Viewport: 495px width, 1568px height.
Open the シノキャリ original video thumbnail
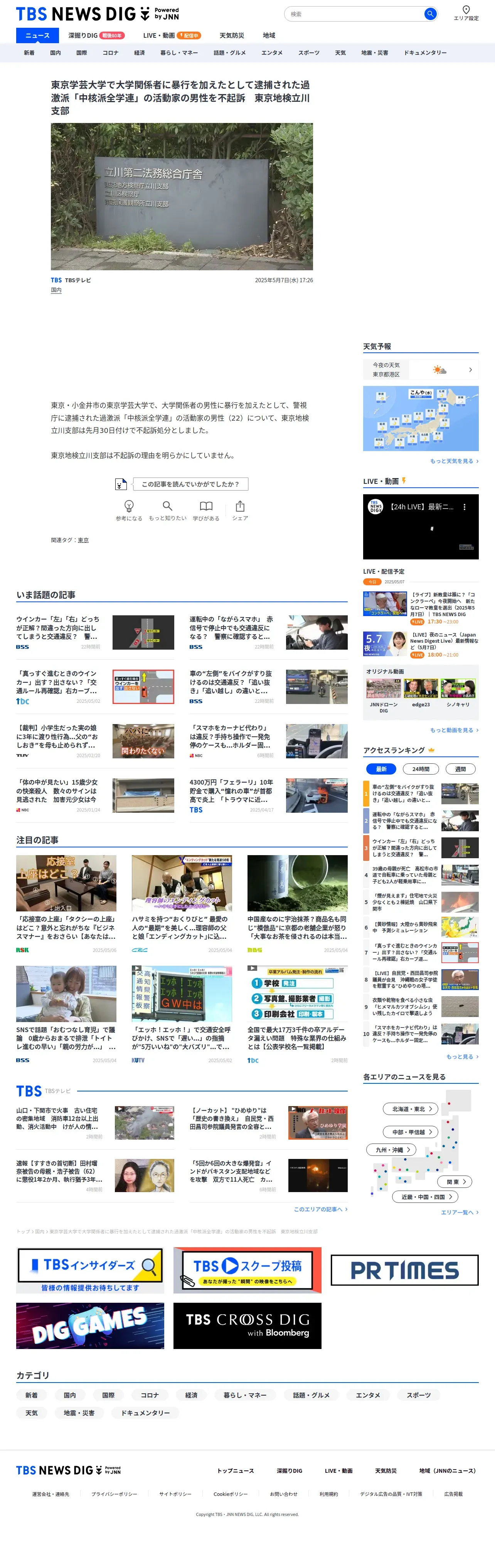coord(458,693)
